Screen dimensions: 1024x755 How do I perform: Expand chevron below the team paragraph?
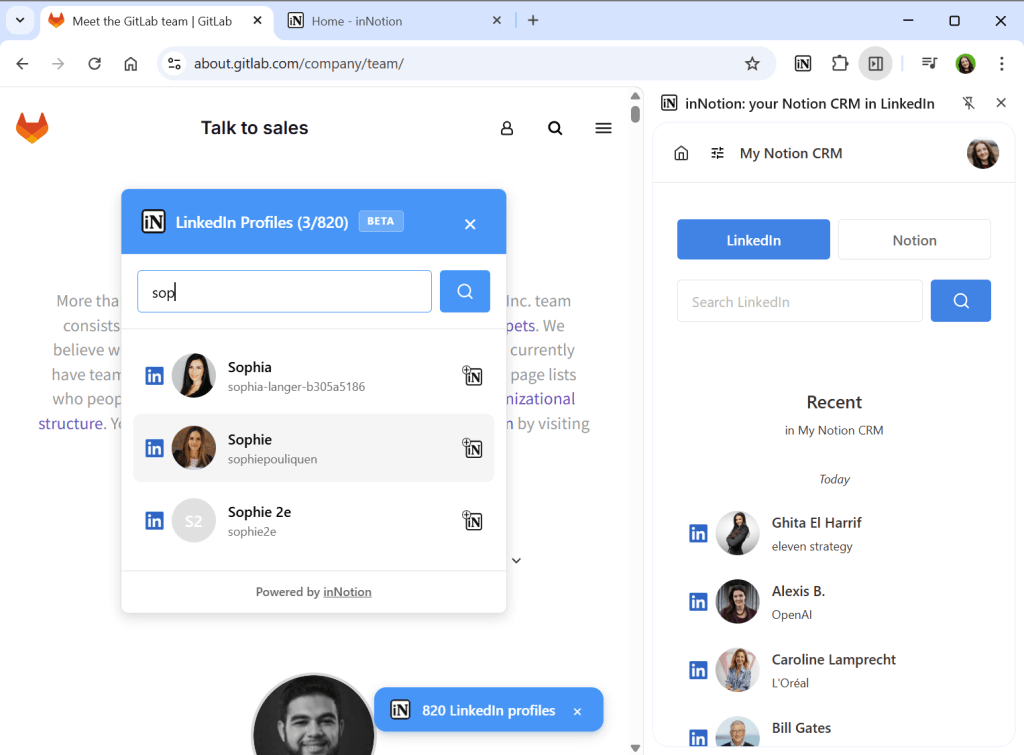pyautogui.click(x=516, y=560)
